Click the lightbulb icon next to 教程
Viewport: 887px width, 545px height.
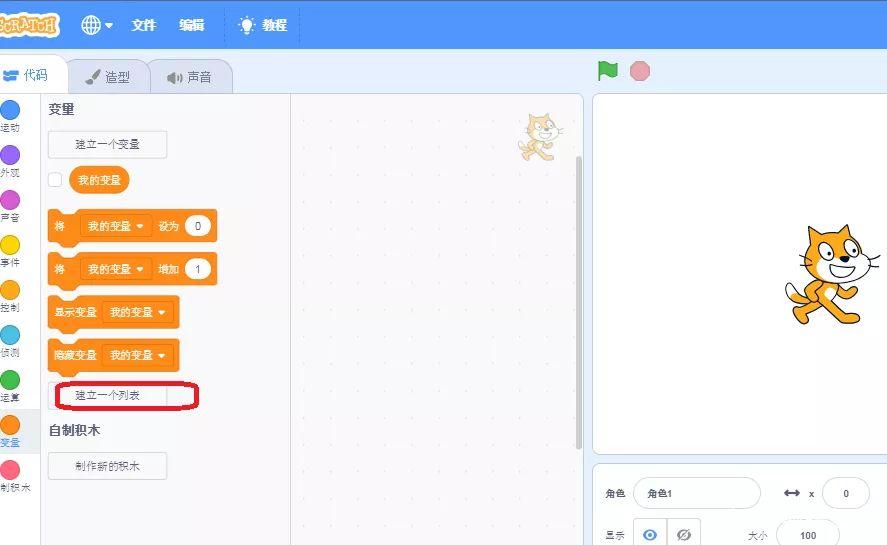pos(247,25)
